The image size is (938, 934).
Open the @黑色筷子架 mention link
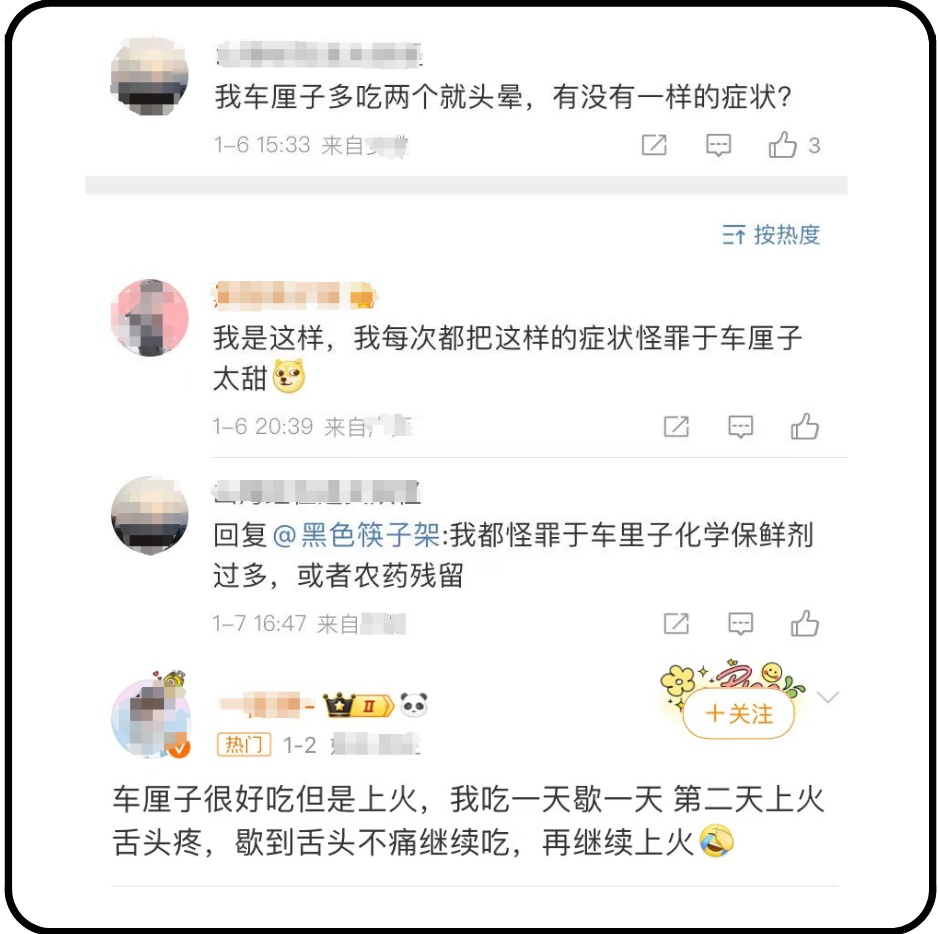(357, 534)
